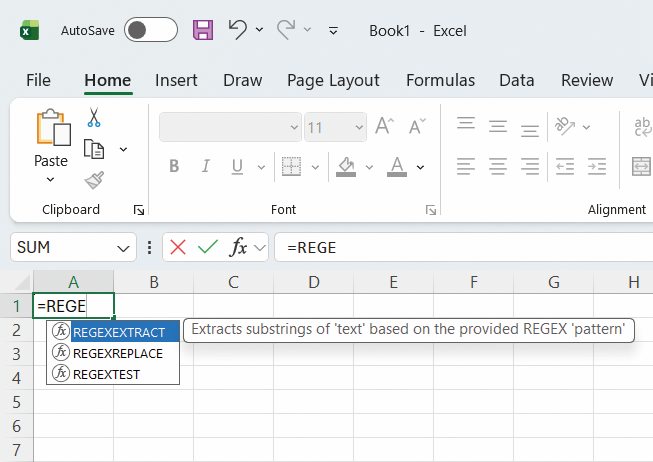Open the Page Layout tab
The image size is (653, 462).
coord(333,80)
